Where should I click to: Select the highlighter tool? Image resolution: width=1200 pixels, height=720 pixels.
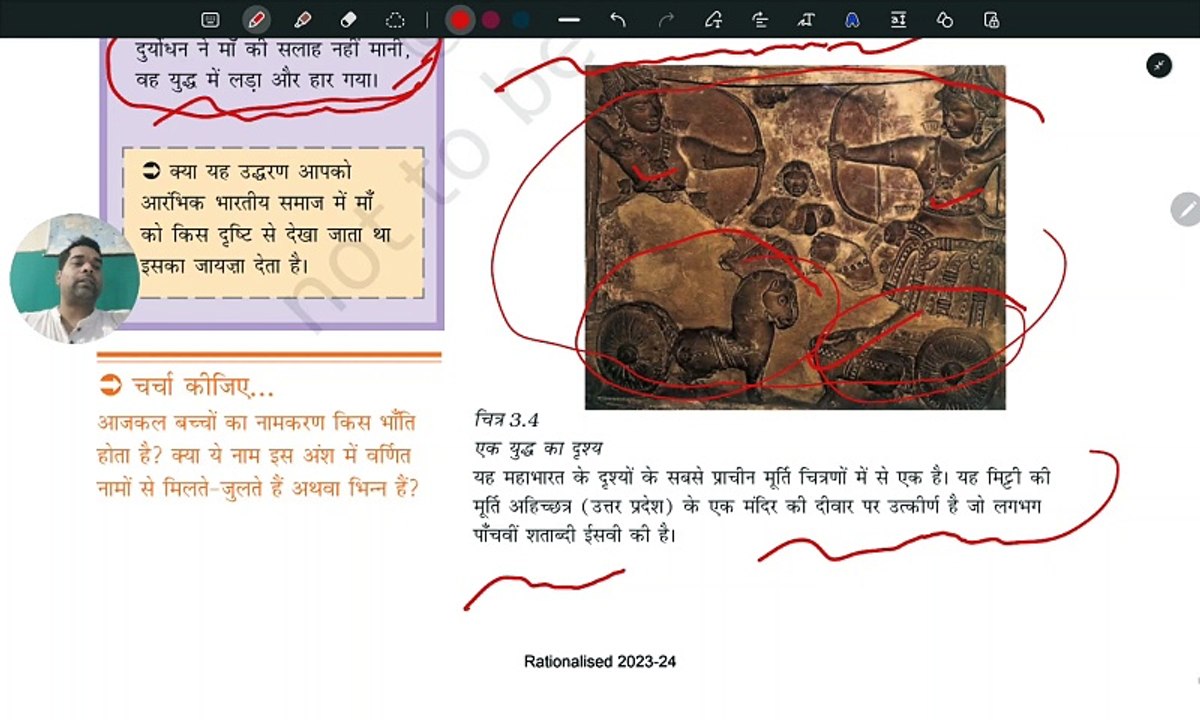[x=302, y=19]
